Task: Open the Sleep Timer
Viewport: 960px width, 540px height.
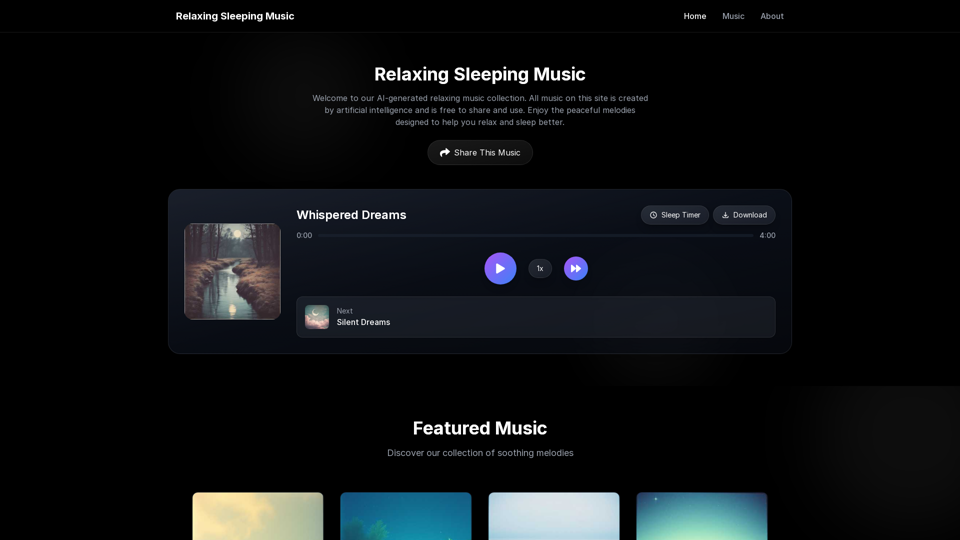Action: click(675, 215)
